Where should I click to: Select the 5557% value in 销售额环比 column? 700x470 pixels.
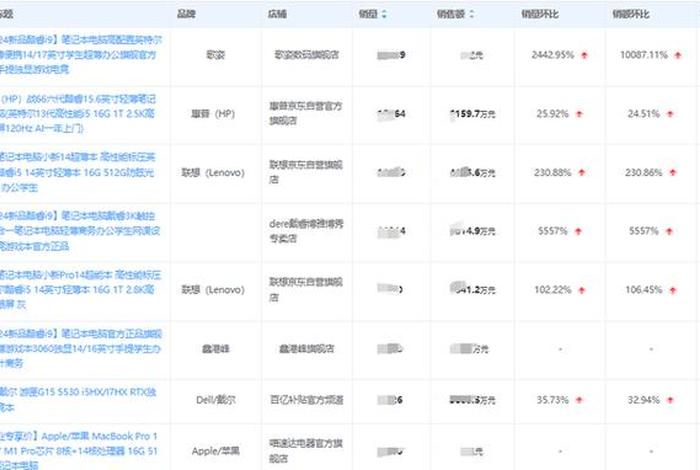(x=644, y=231)
